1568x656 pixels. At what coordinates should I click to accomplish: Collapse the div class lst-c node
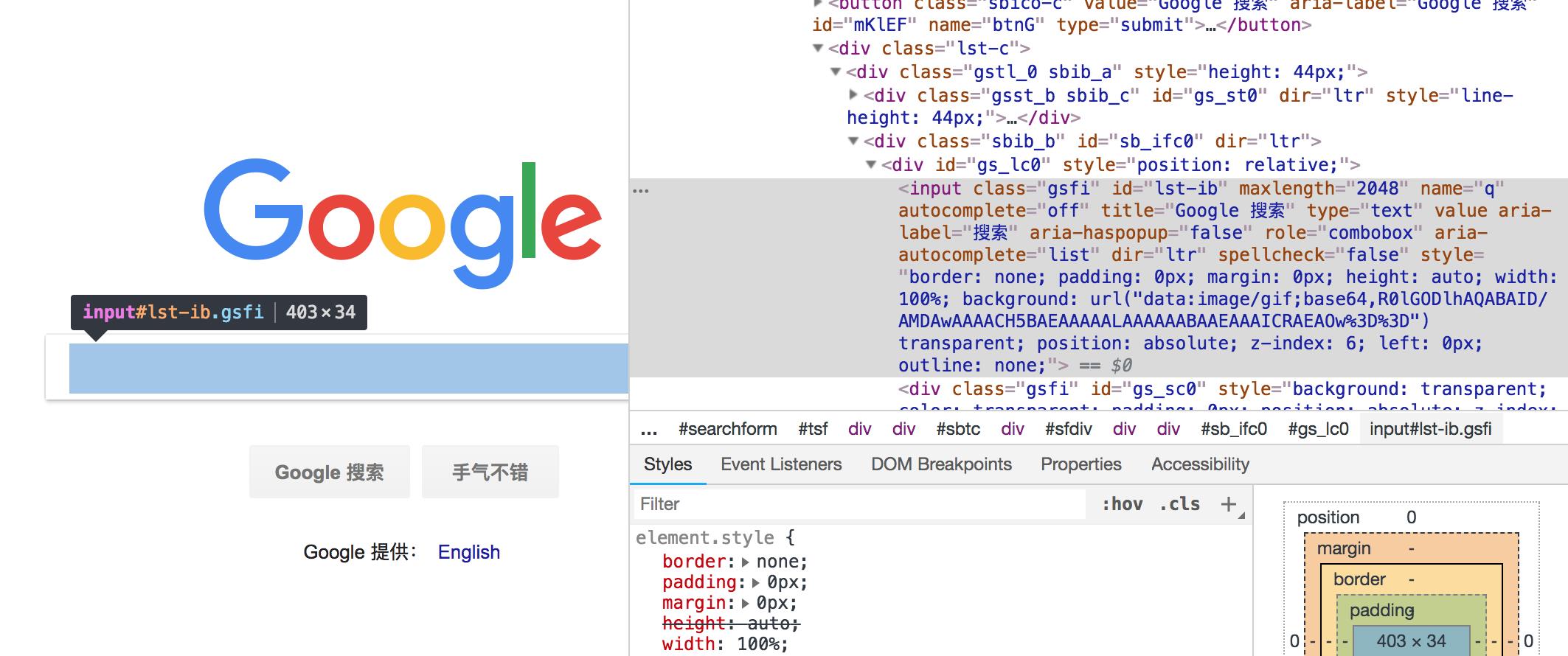point(817,48)
